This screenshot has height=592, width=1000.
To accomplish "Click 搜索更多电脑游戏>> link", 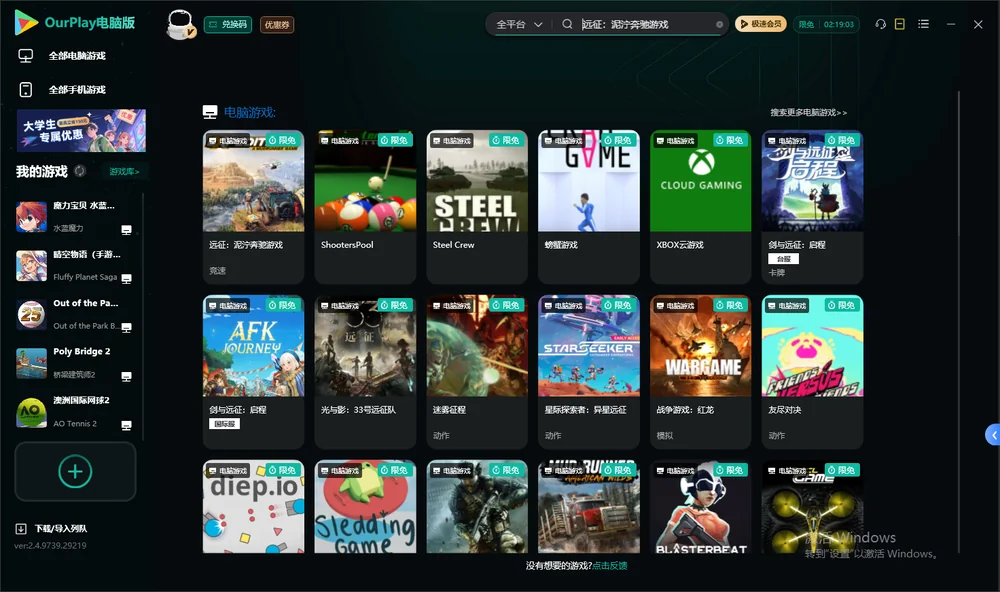I will click(x=808, y=112).
